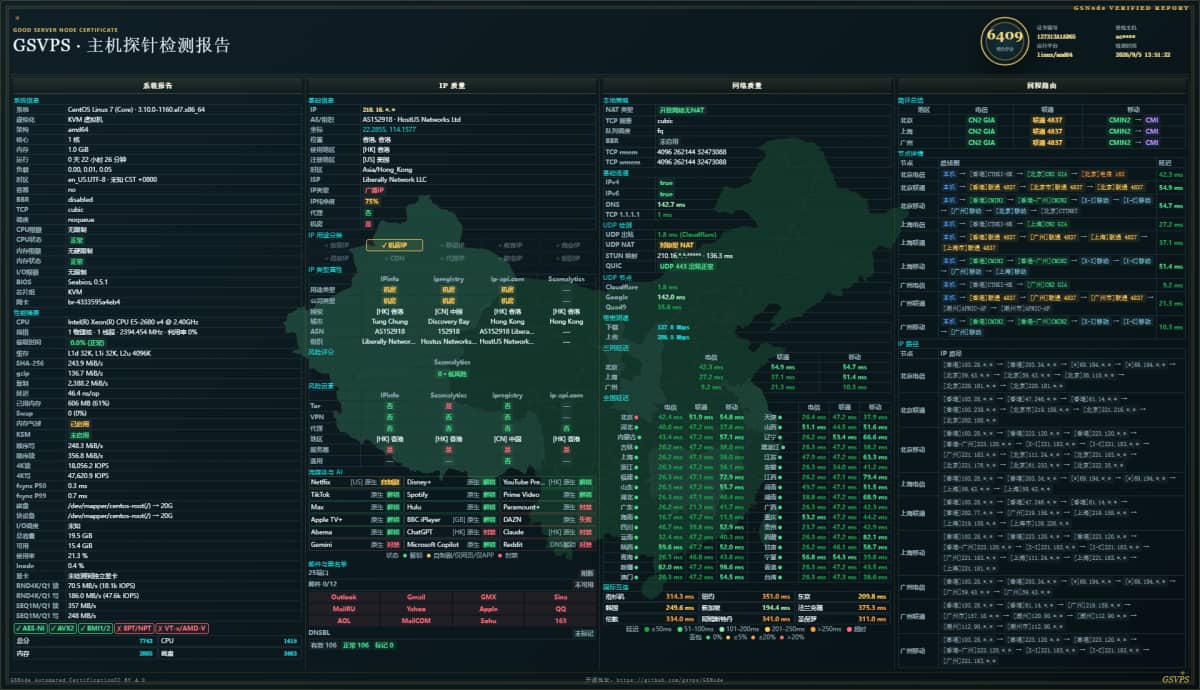
Task: Click the ChatGPT unlock status row
Action: (451, 532)
